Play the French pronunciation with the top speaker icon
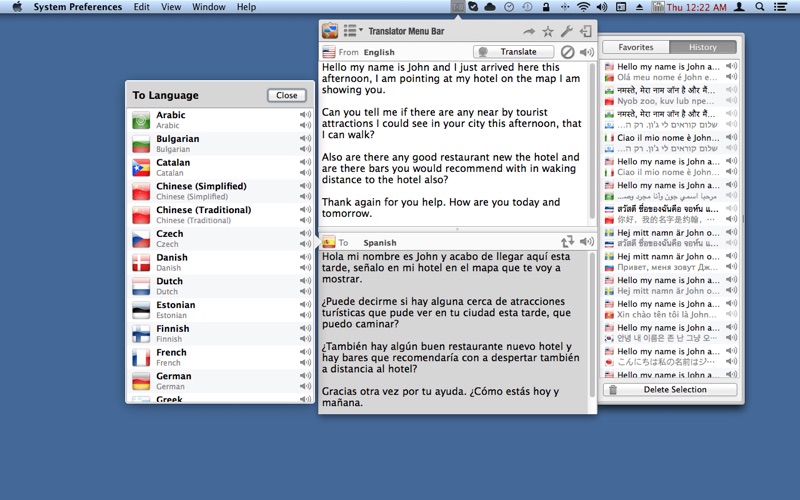 (306, 352)
